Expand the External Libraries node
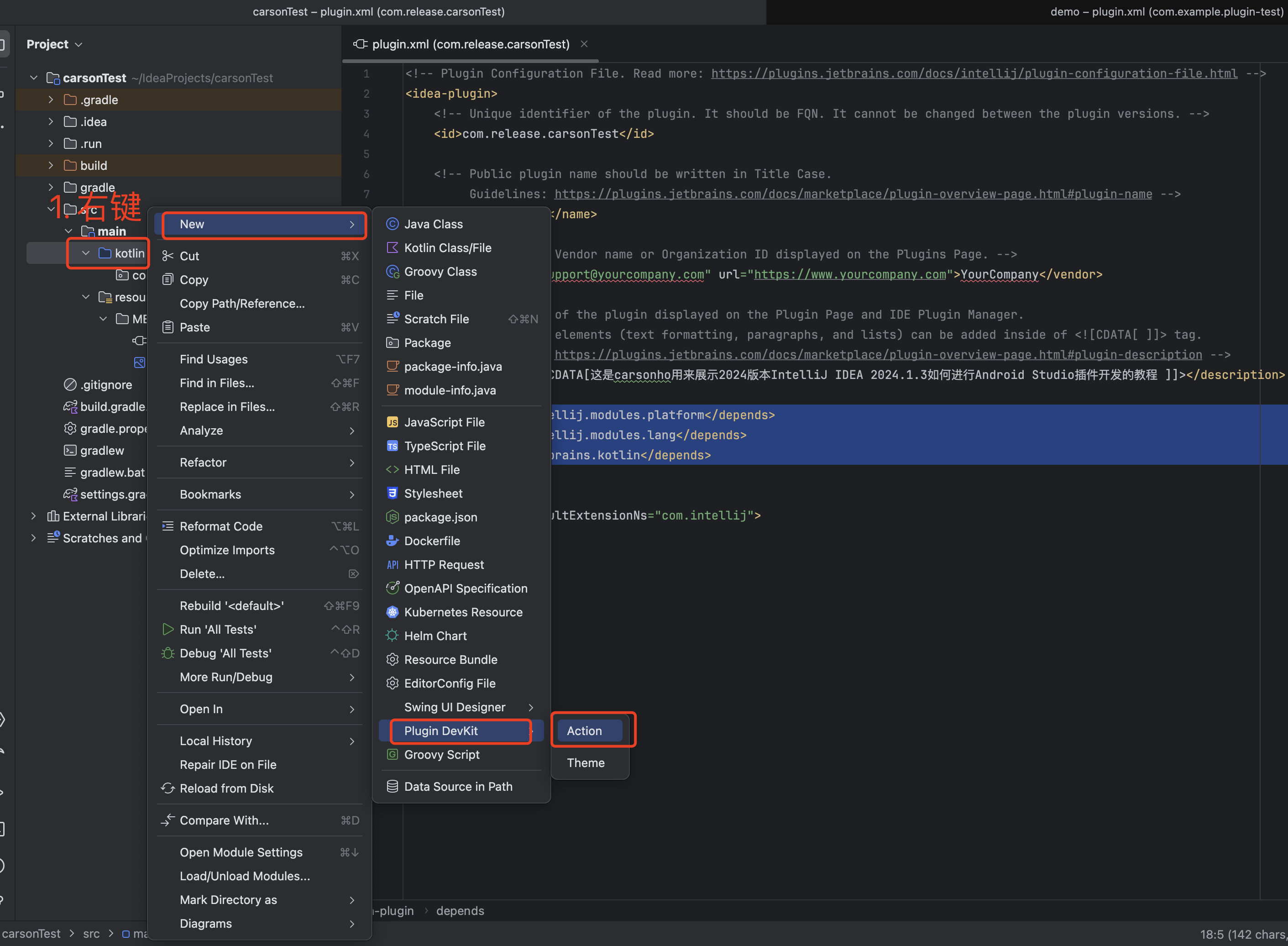This screenshot has width=1288, height=946. click(x=34, y=516)
